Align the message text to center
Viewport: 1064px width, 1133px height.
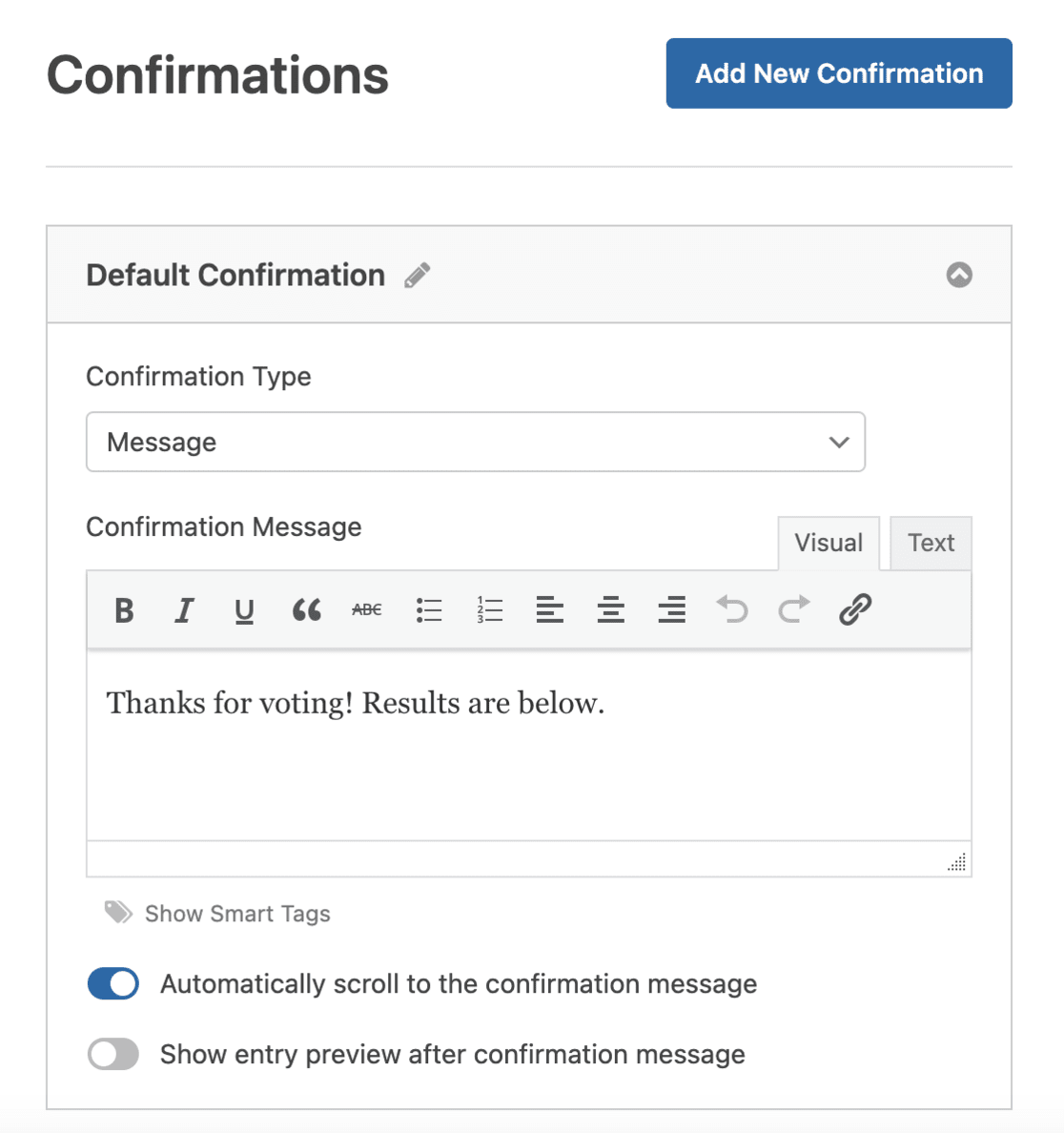pyautogui.click(x=611, y=610)
